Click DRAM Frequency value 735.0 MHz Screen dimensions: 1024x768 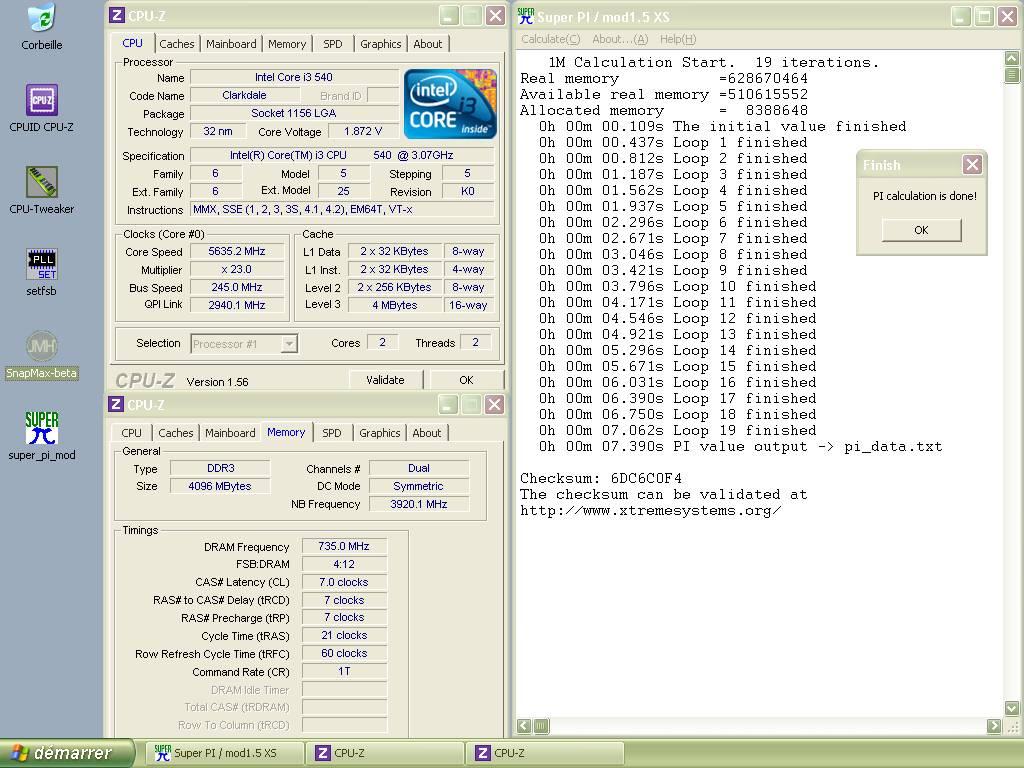tap(344, 546)
